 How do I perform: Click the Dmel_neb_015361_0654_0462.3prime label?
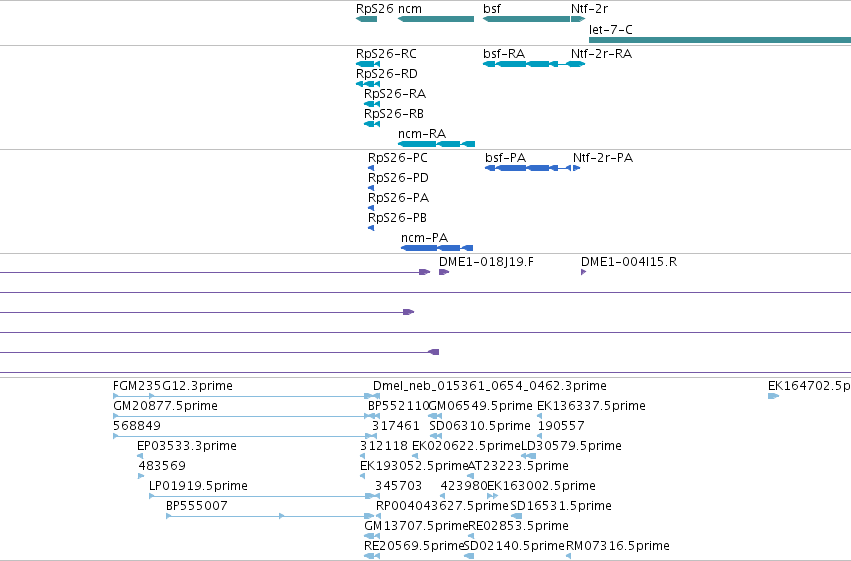click(490, 386)
